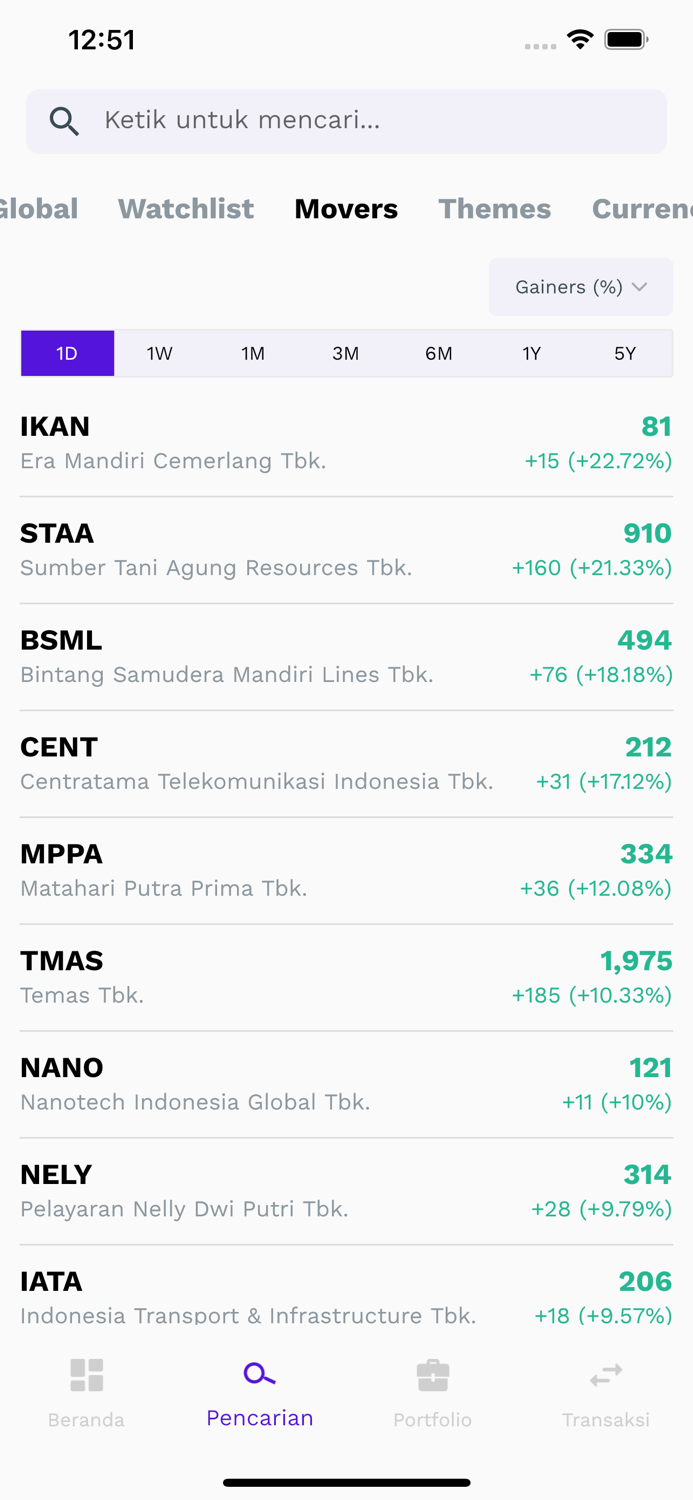Activate the 5Y time range option
Image resolution: width=693 pixels, height=1500 pixels.
625,353
